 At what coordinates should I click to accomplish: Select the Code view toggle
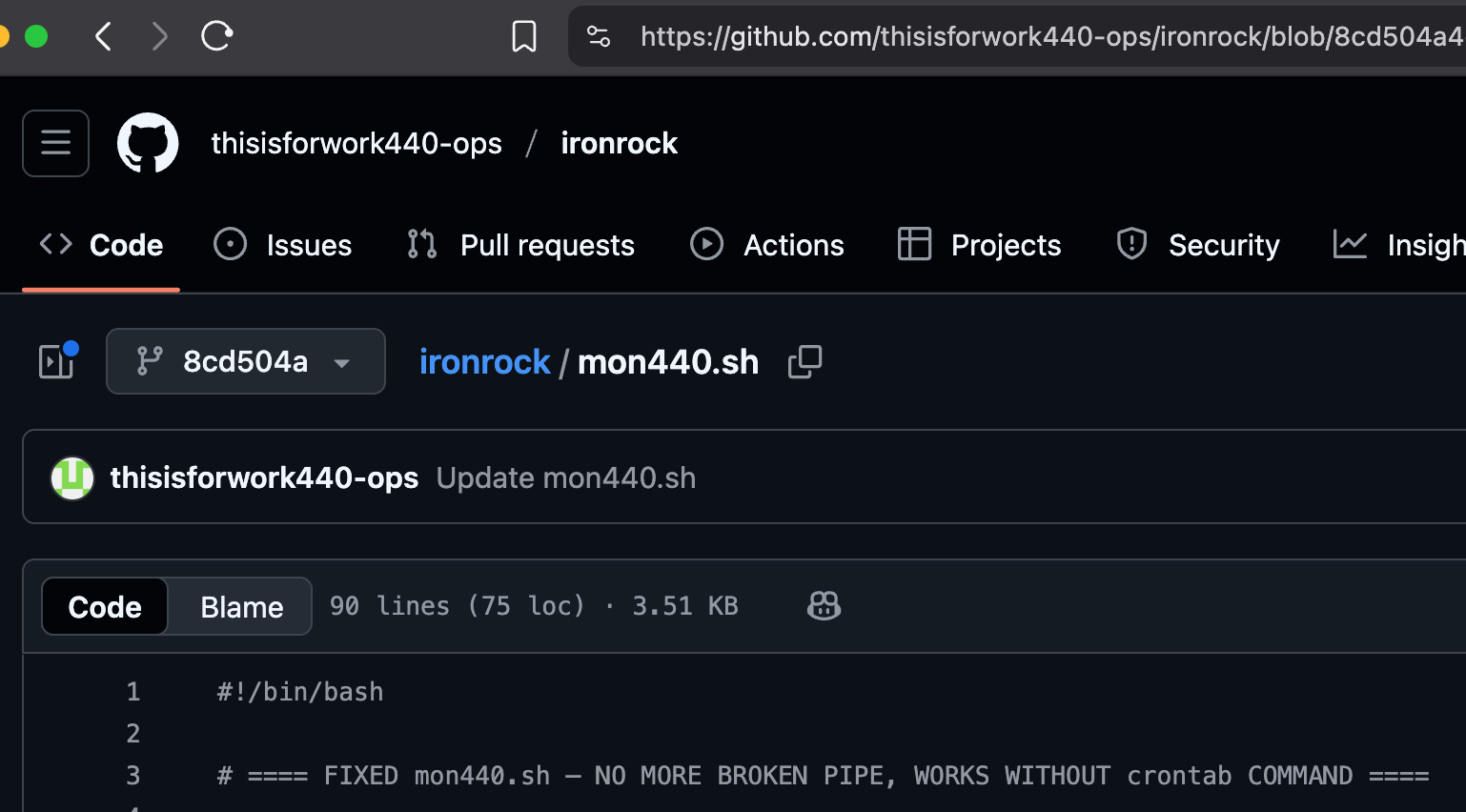coord(105,606)
